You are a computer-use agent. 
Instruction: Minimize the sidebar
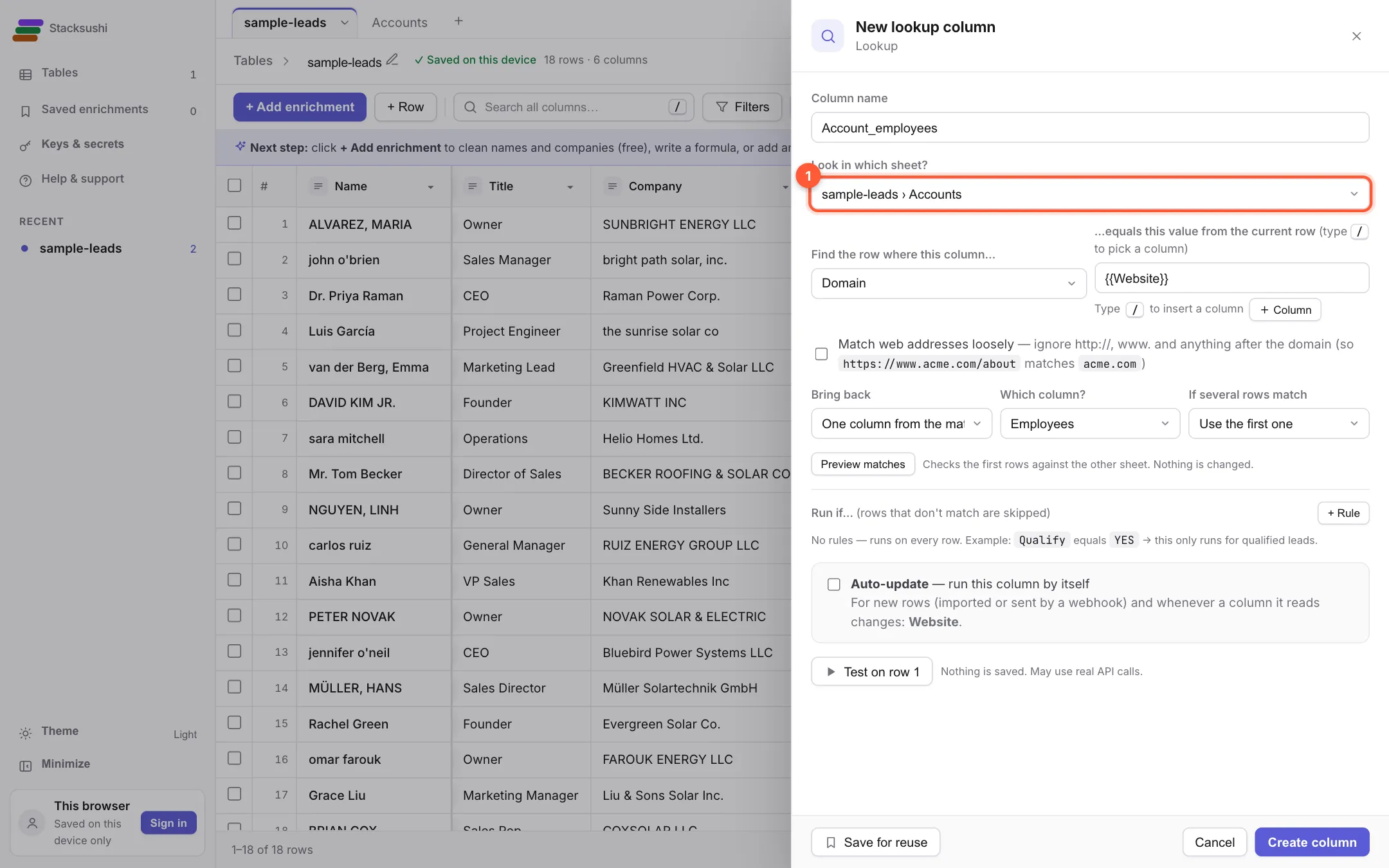pos(107,764)
